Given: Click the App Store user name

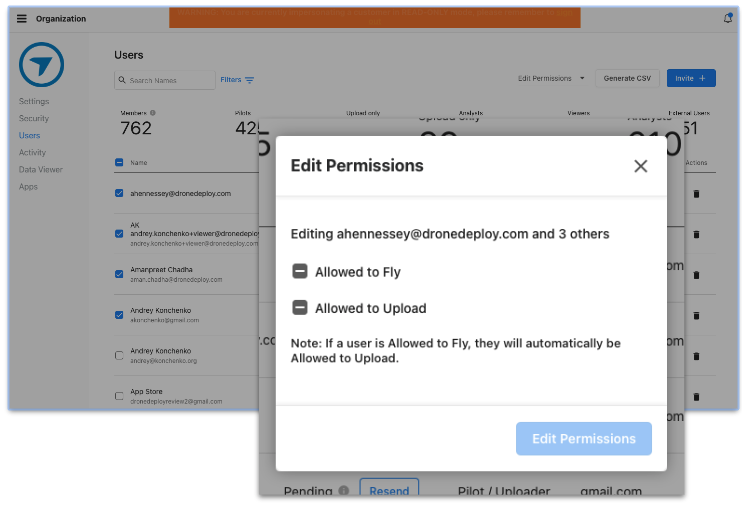Looking at the screenshot, I should [146, 392].
